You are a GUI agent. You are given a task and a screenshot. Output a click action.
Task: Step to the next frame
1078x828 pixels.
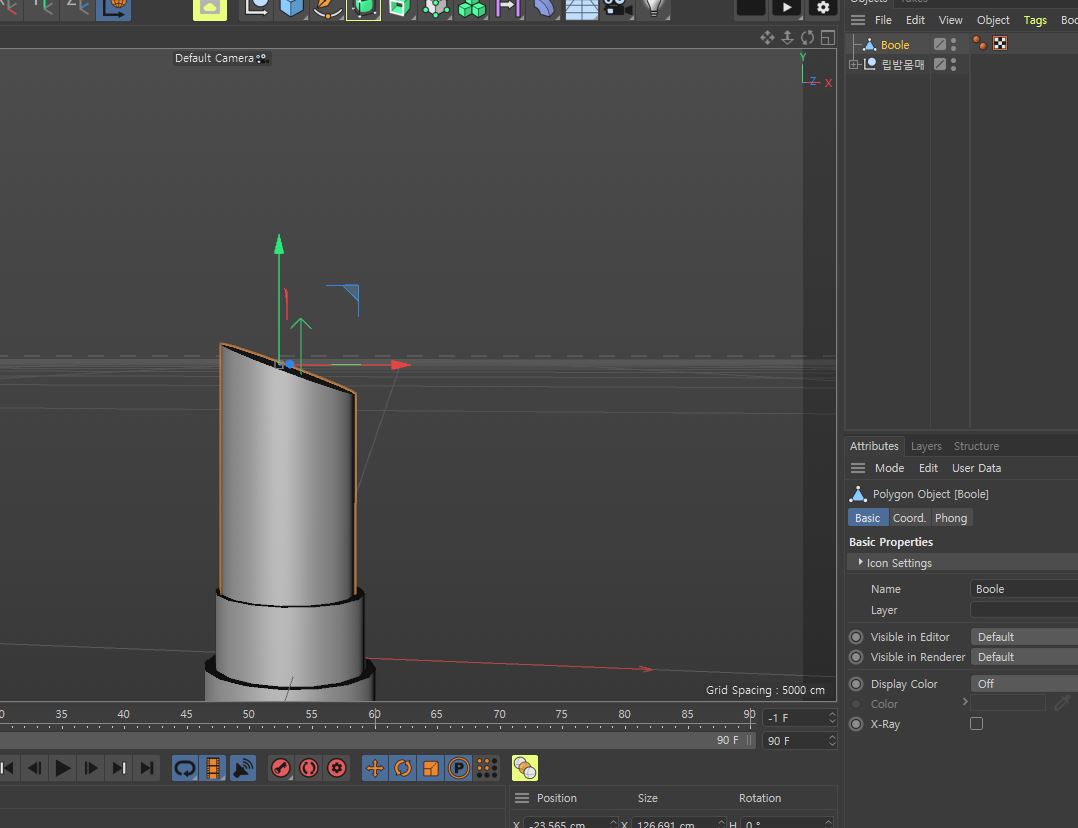tap(91, 768)
